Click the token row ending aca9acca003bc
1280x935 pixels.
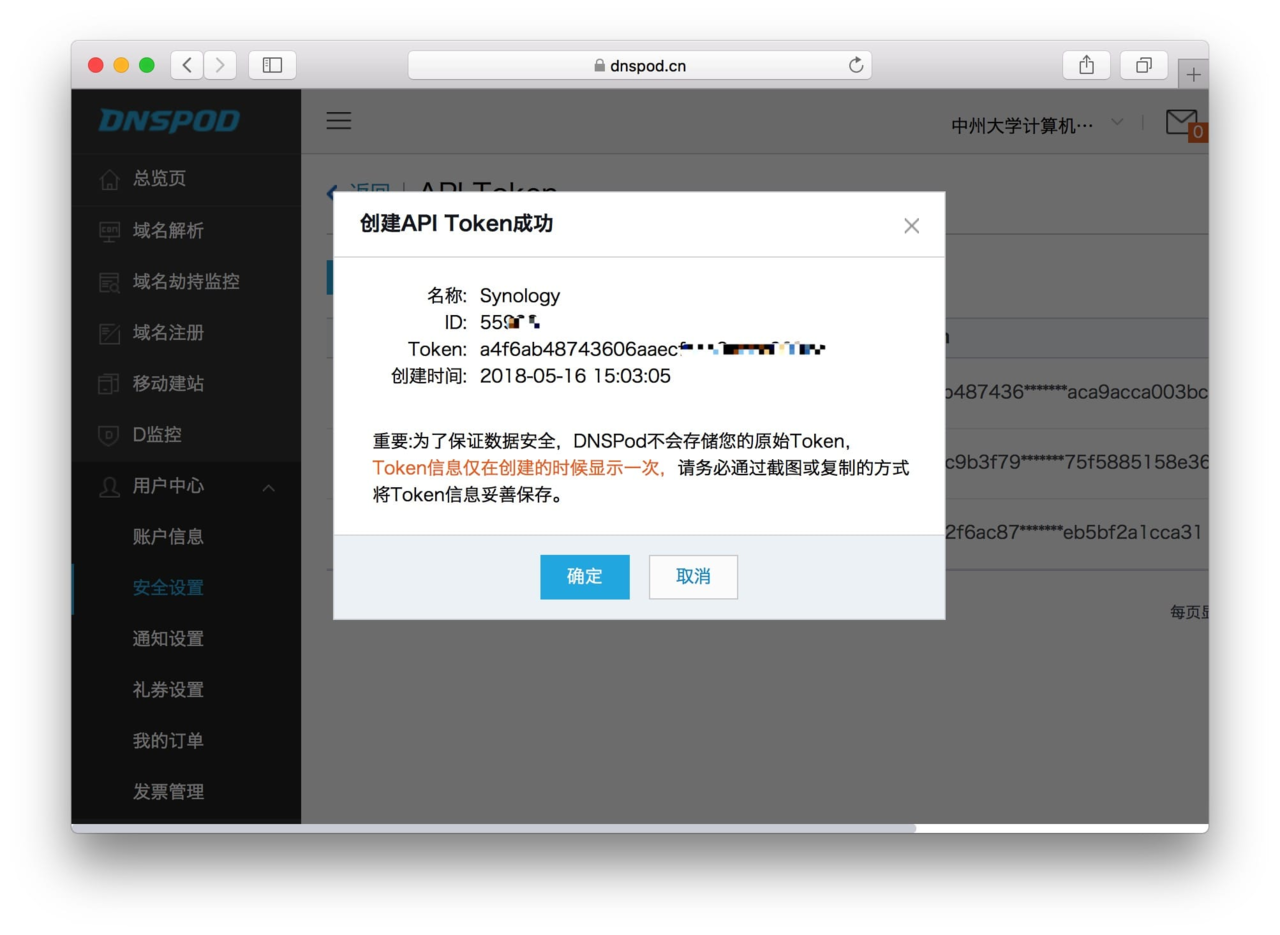1077,392
